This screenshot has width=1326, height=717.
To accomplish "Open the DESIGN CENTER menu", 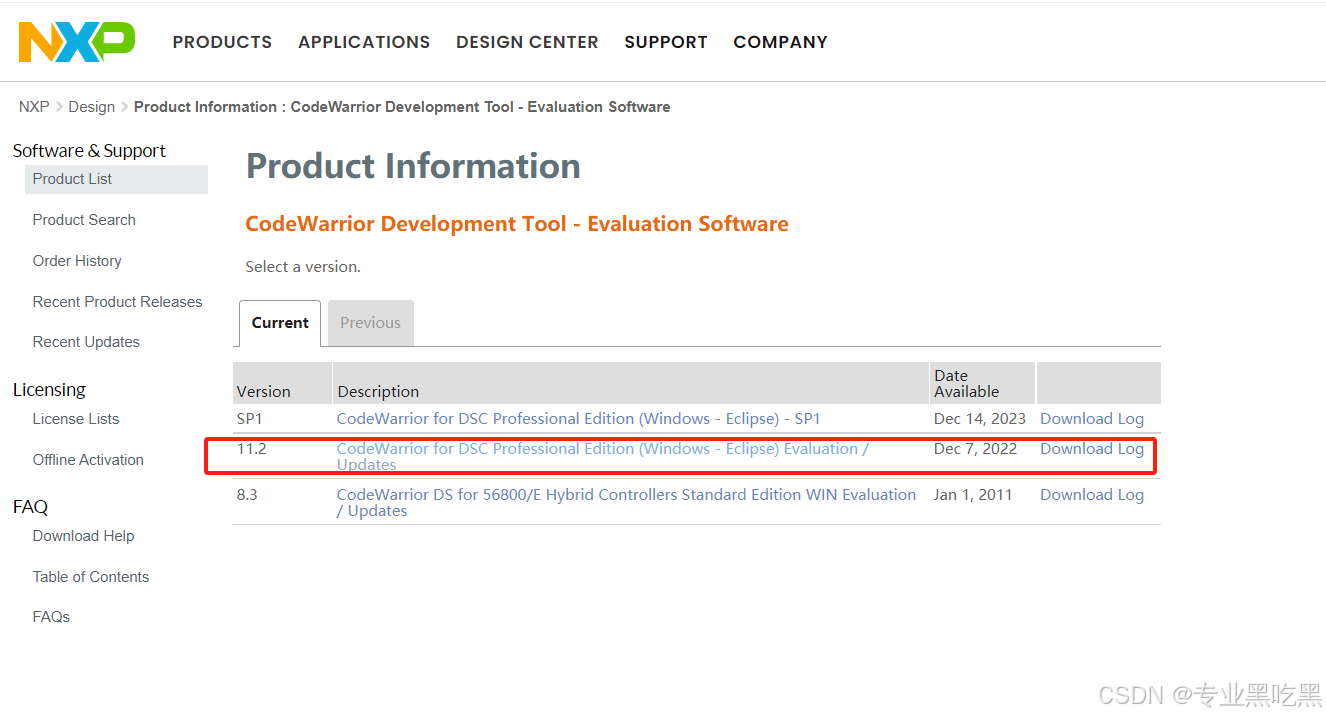I will coord(527,42).
